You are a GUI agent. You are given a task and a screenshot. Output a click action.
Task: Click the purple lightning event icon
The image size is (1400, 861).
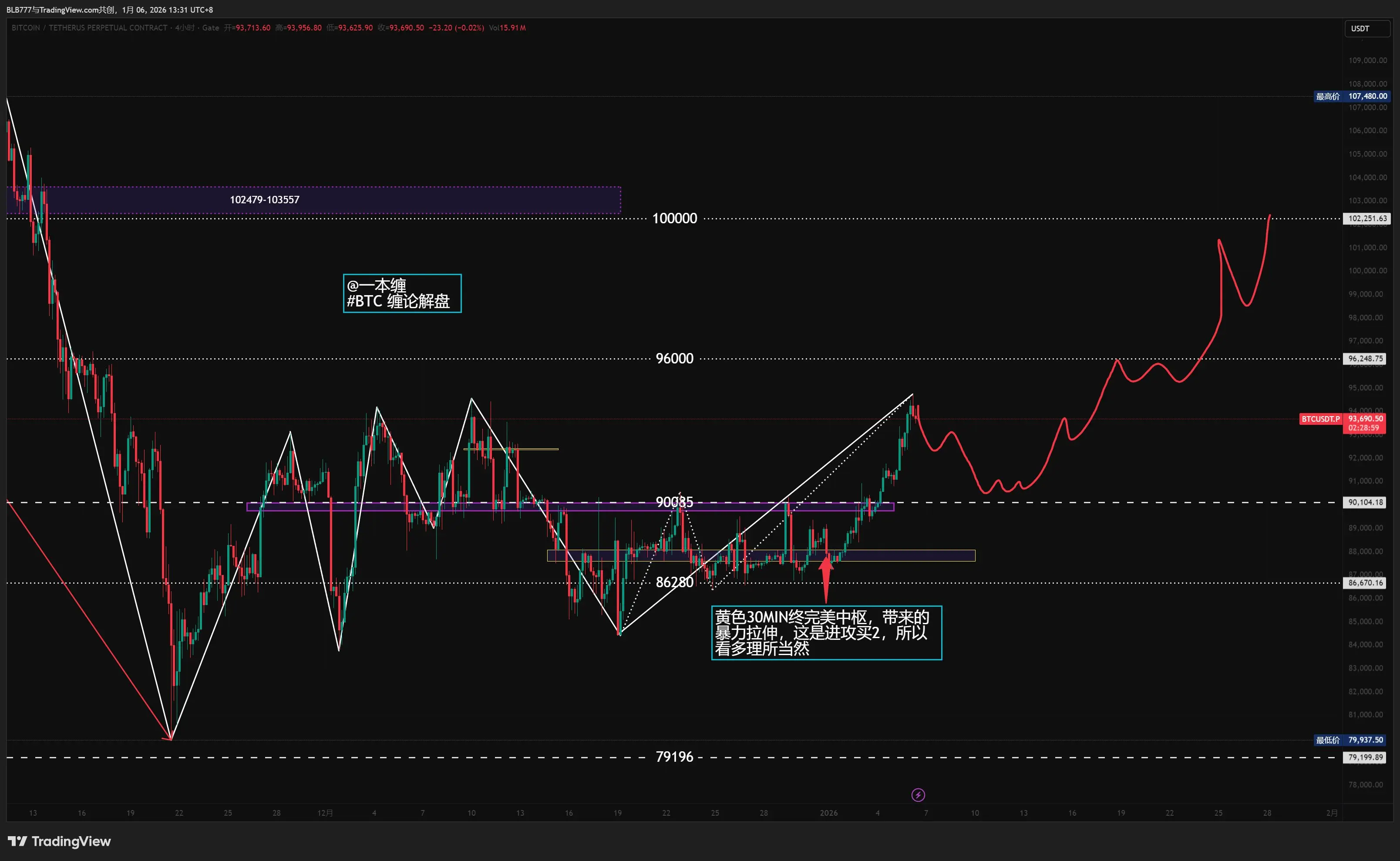pos(918,795)
